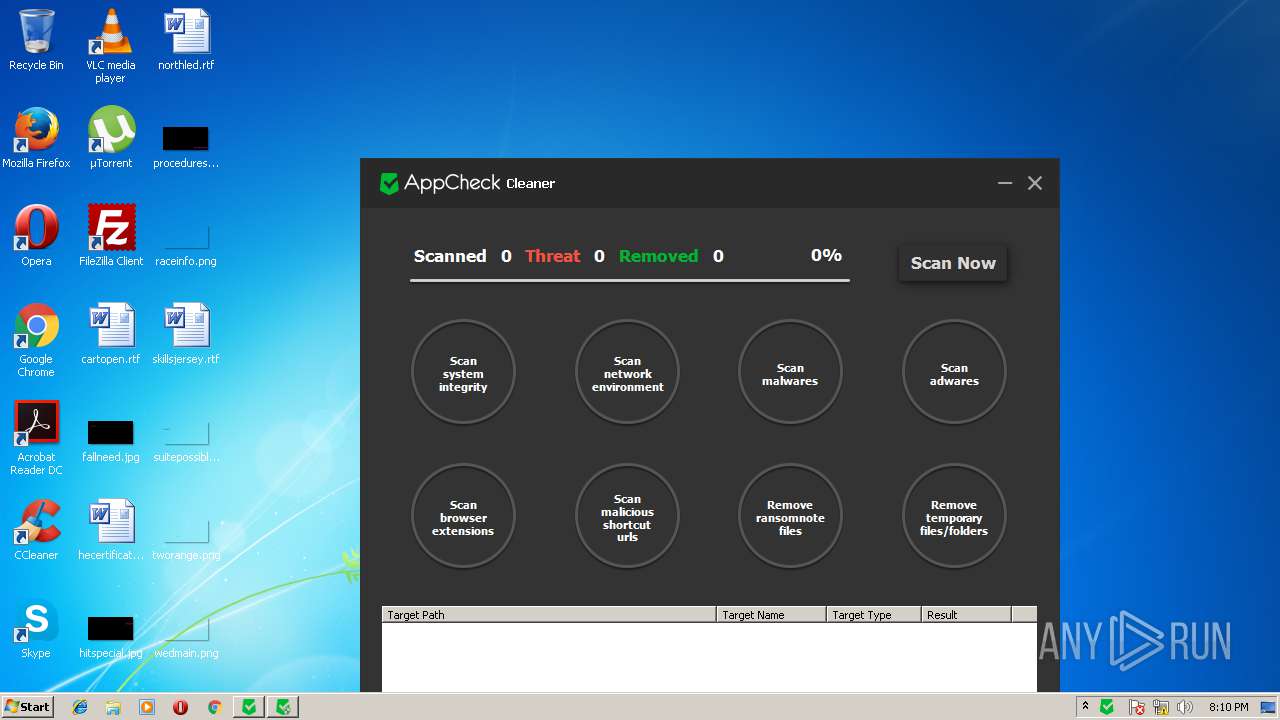Open Internet Explorer from taskbar
This screenshot has width=1280, height=720.
80,707
